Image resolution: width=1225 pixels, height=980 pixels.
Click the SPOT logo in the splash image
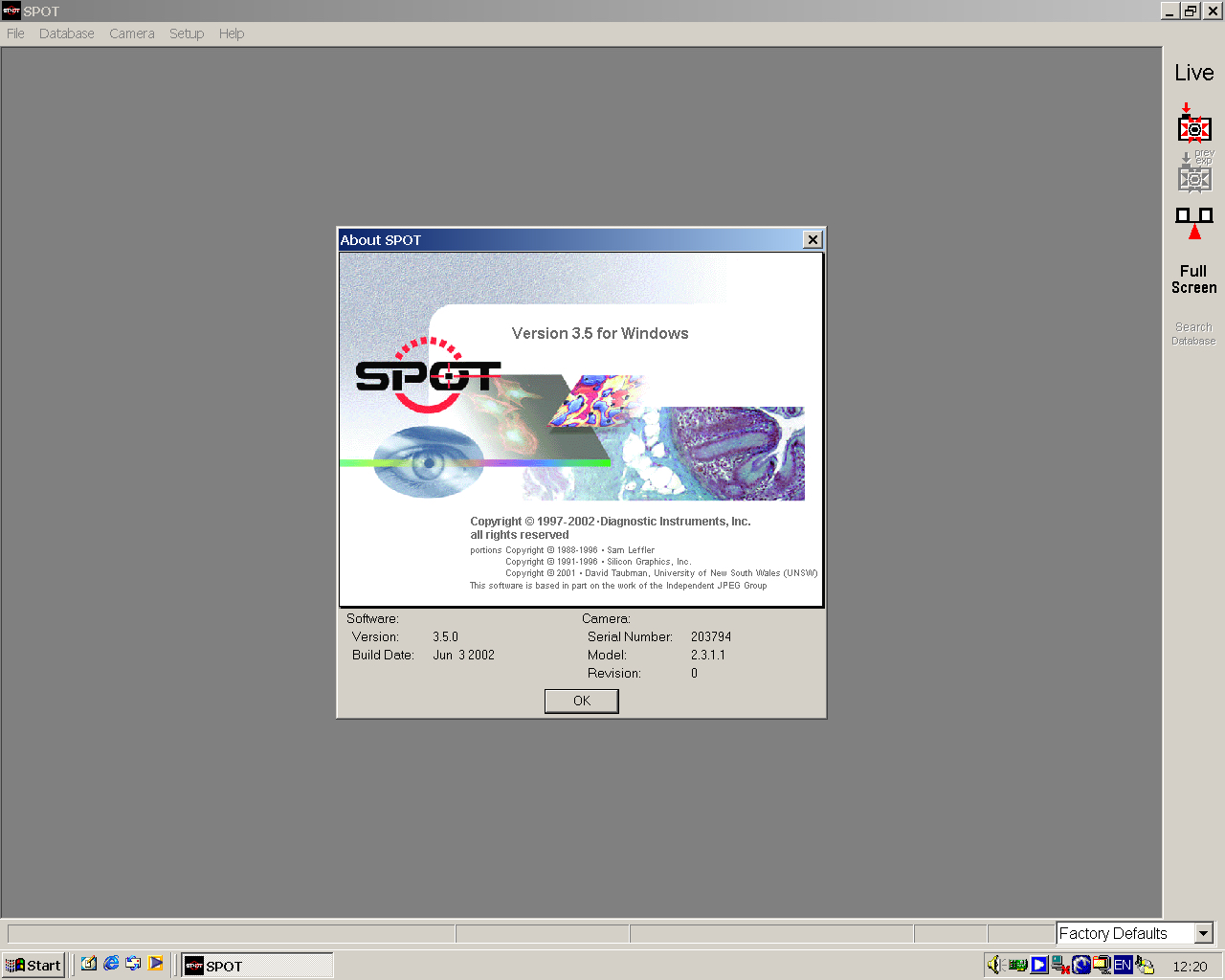(x=428, y=375)
